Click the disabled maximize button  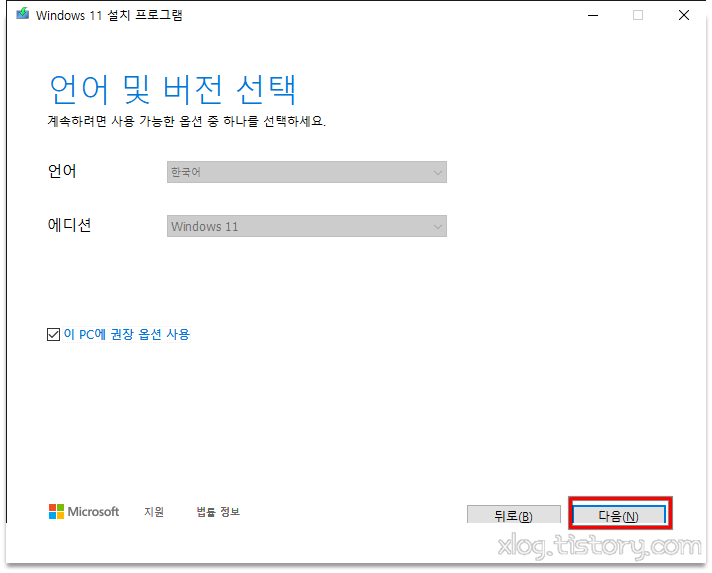coord(638,15)
